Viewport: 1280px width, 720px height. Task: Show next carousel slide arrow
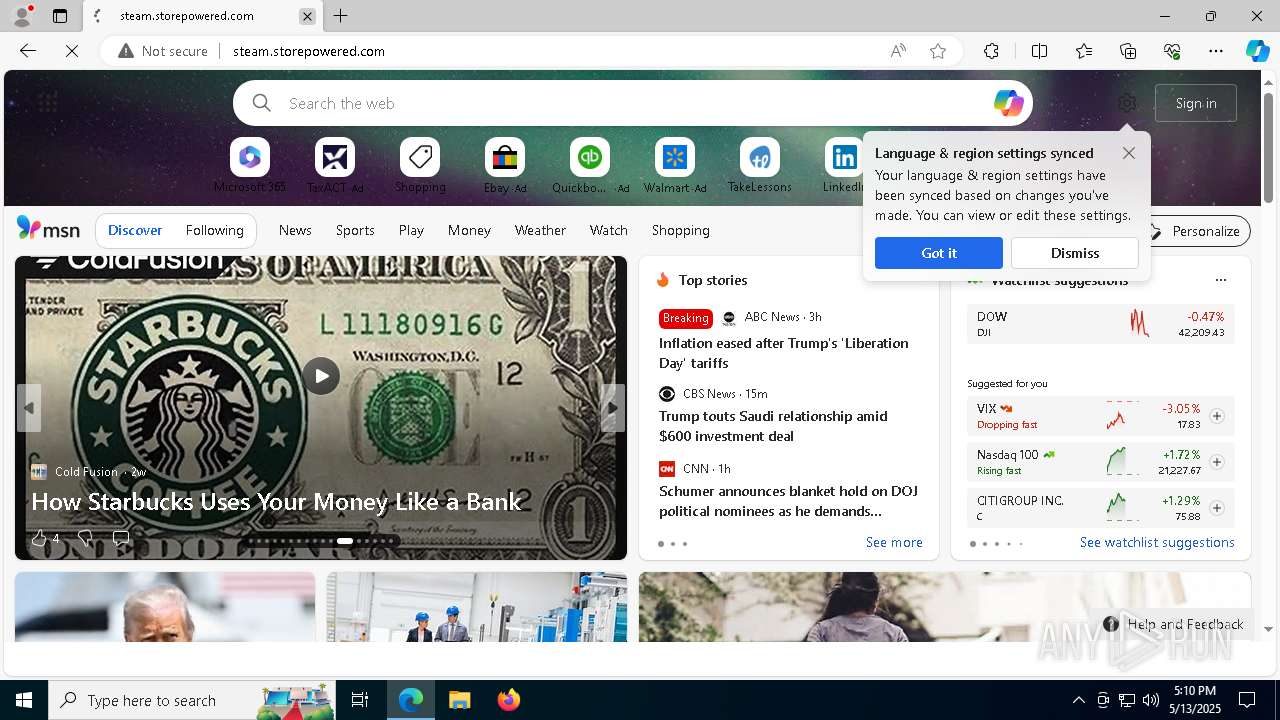pyautogui.click(x=613, y=408)
